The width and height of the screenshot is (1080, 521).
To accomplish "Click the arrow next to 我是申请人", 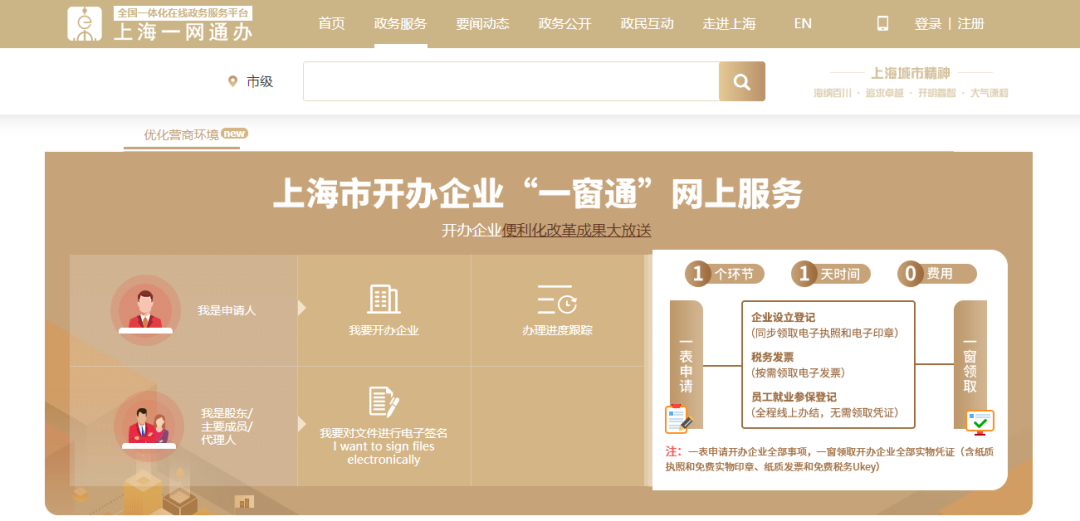I will pyautogui.click(x=302, y=307).
